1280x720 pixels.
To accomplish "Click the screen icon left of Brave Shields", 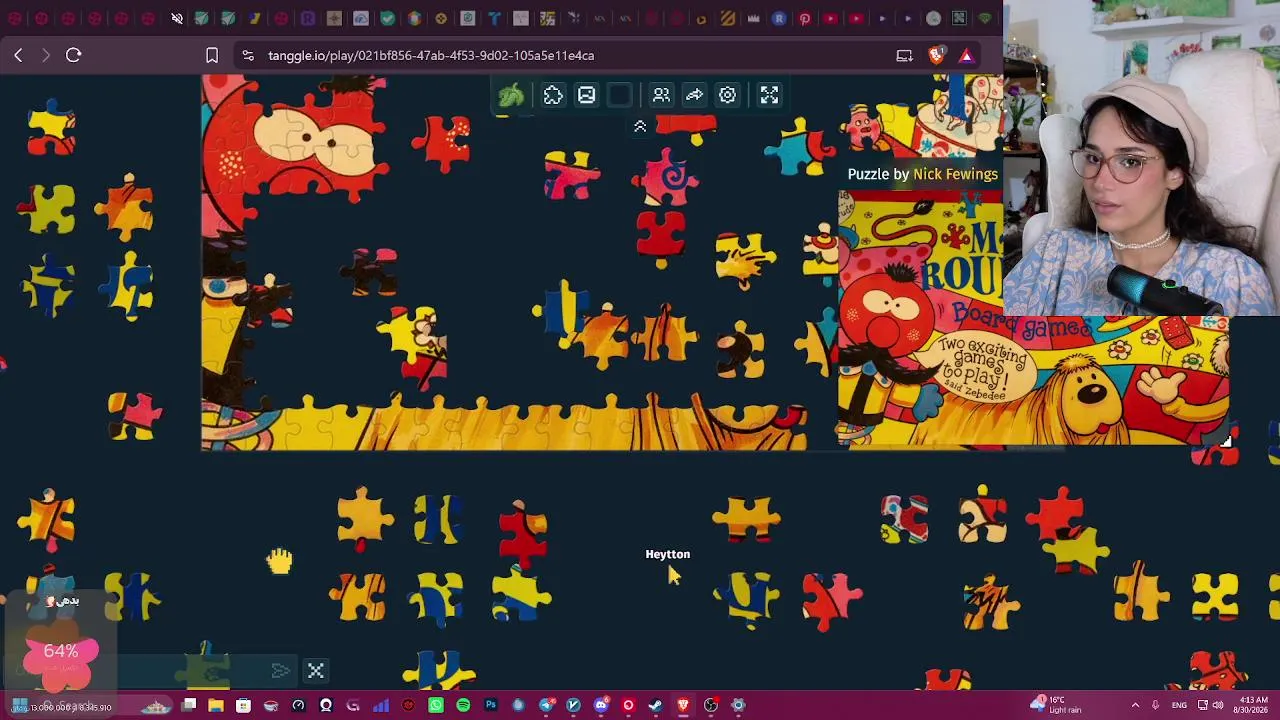I will click(904, 55).
